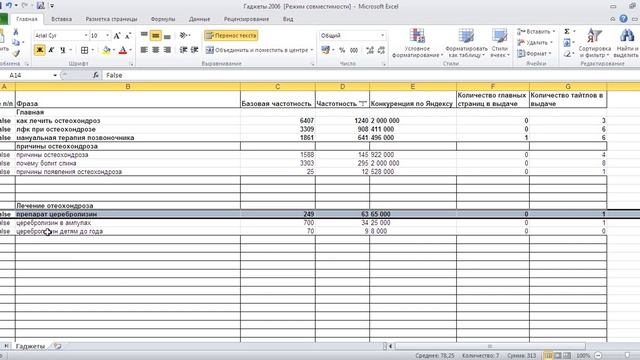This screenshot has height=360, width=640.
Task: Increase font size with the large A
Action: (x=117, y=36)
